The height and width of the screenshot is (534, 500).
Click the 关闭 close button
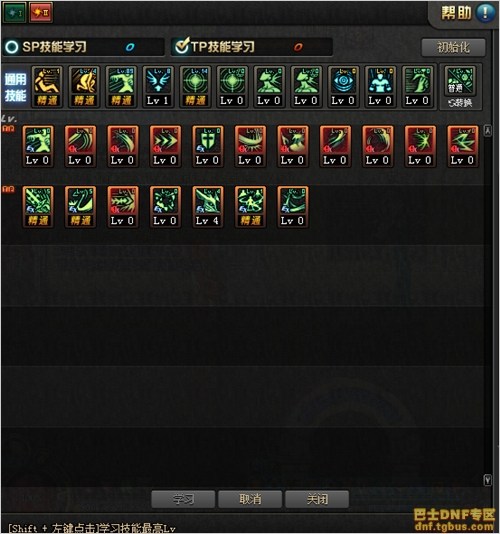317,499
